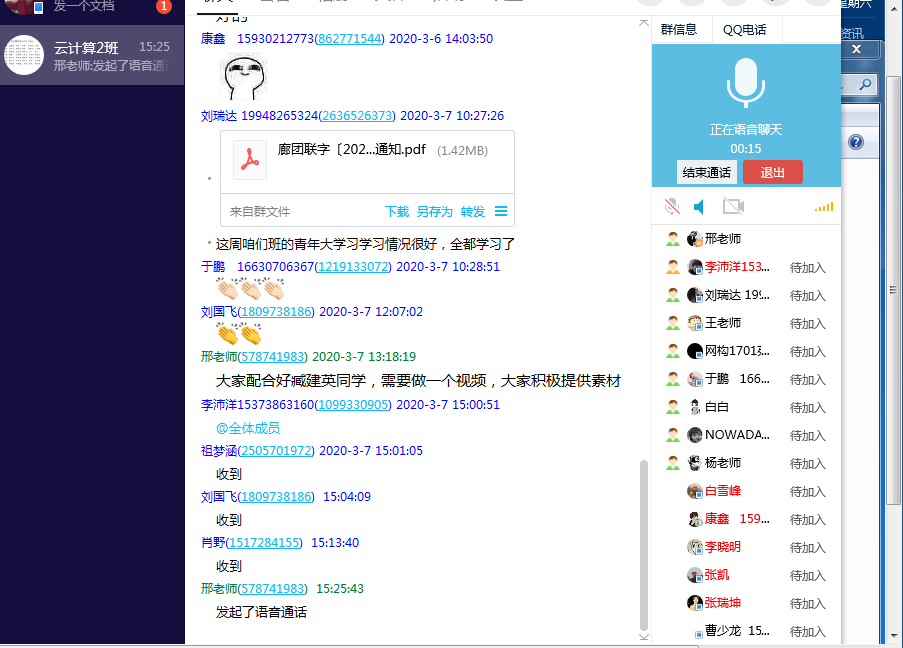
Task: Open the PDF file icon in chat
Action: tap(250, 160)
